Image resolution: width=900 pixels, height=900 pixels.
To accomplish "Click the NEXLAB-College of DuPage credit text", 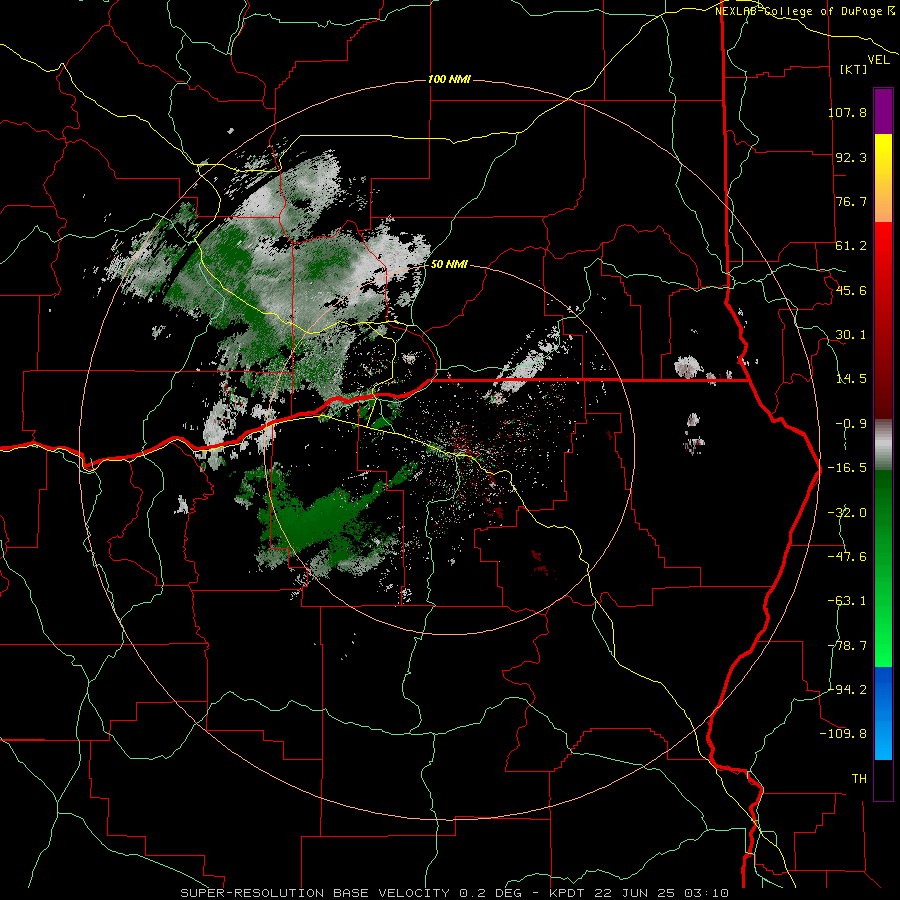I will pos(805,11).
